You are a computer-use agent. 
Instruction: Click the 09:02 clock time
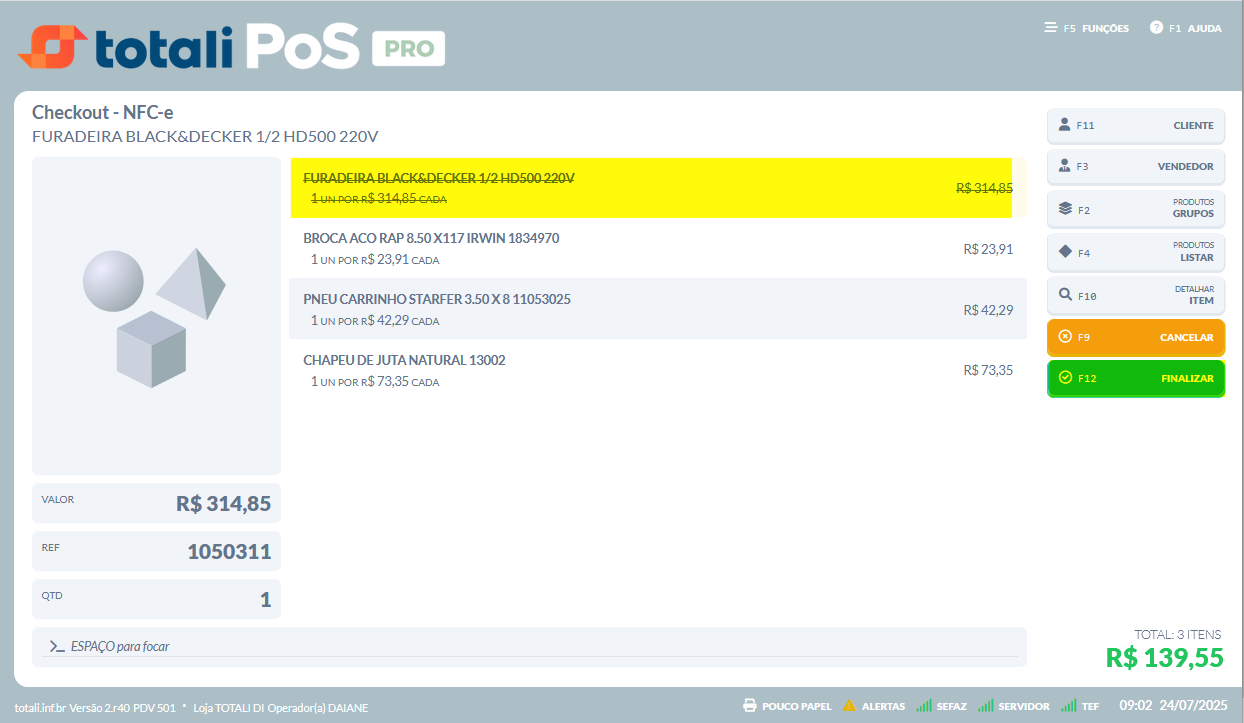[1135, 706]
